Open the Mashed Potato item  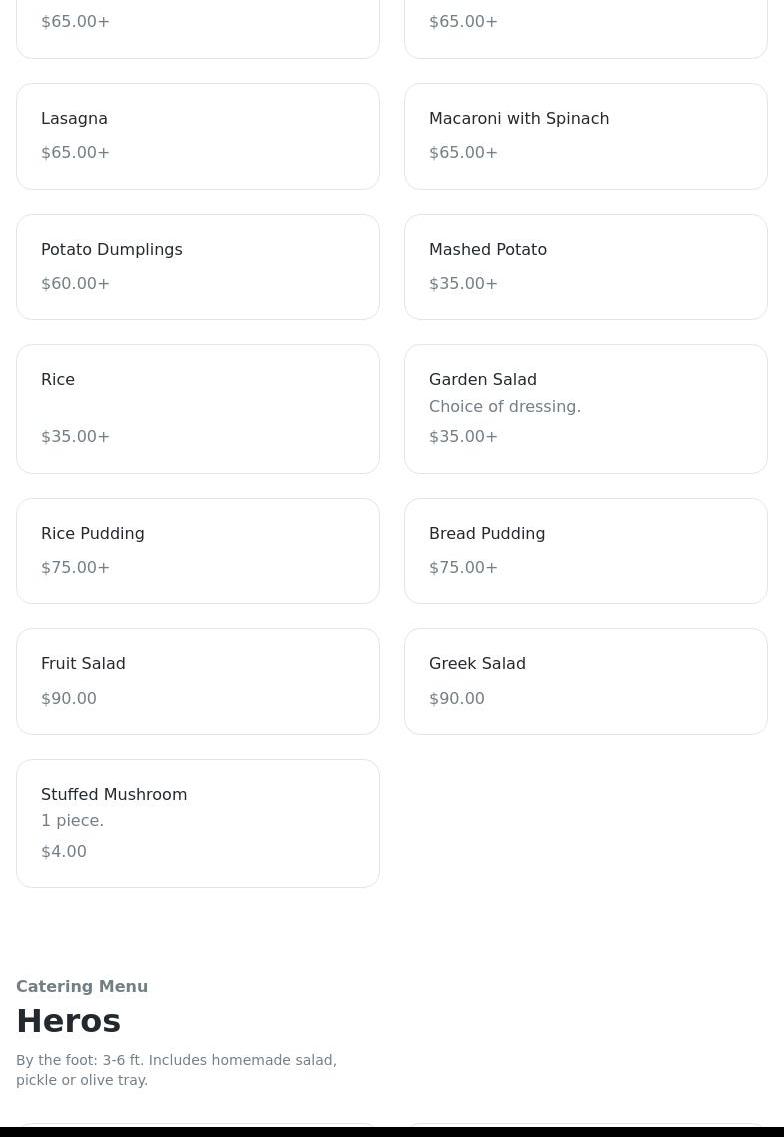point(585,267)
